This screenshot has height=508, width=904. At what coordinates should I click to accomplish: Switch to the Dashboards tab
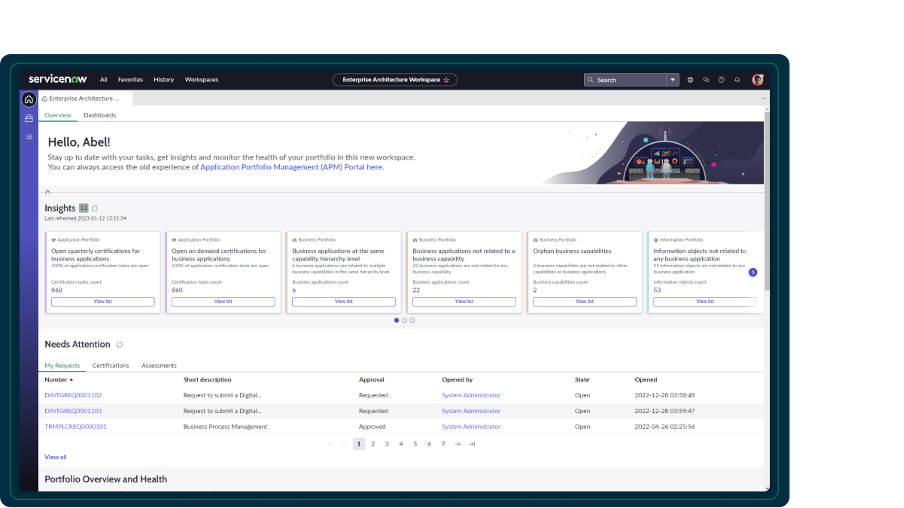(100, 115)
